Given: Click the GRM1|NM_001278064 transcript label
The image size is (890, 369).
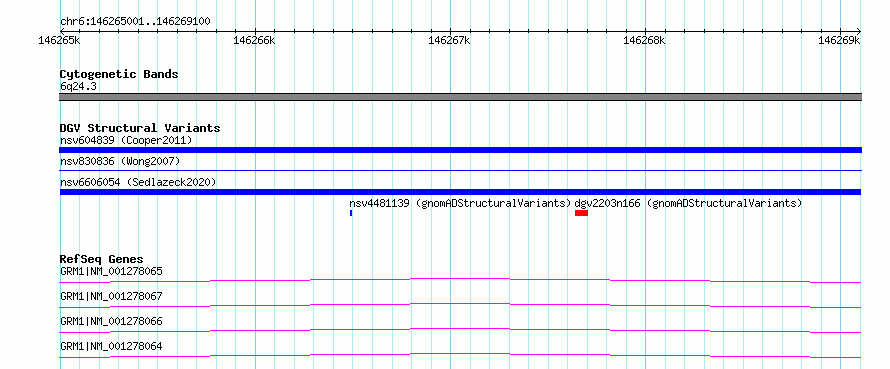Looking at the screenshot, I should pos(111,346).
